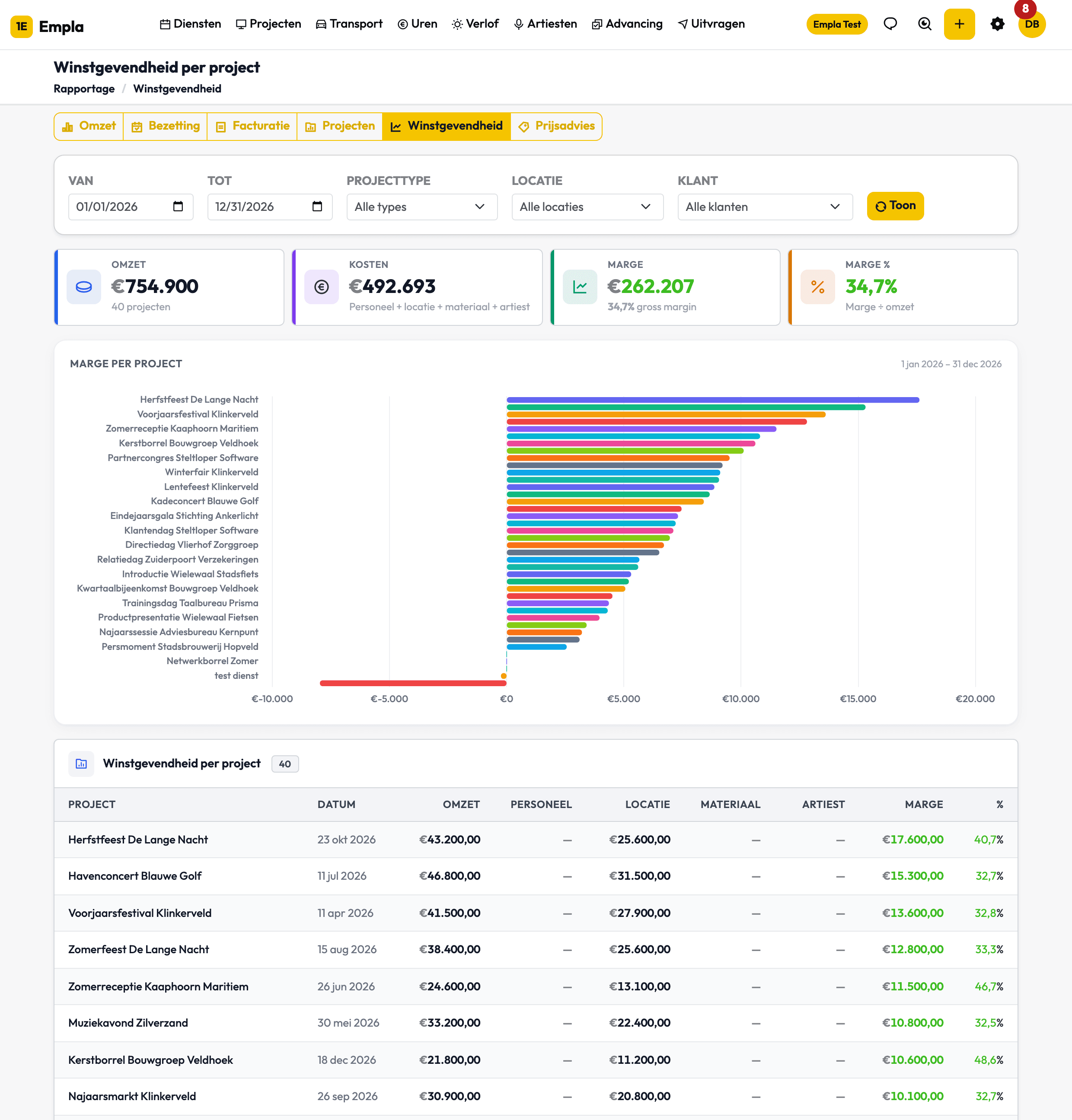Click the Prijsadvies tab tag icon

[523, 127]
